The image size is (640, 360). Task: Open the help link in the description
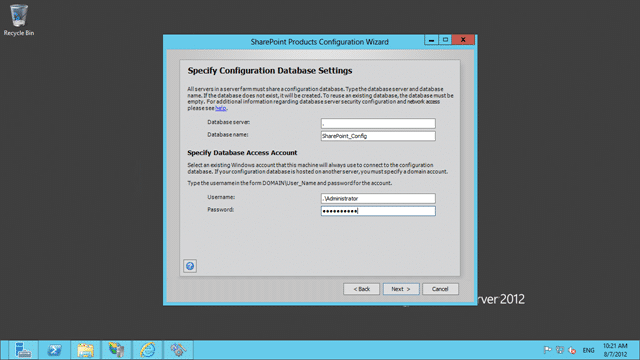220,108
